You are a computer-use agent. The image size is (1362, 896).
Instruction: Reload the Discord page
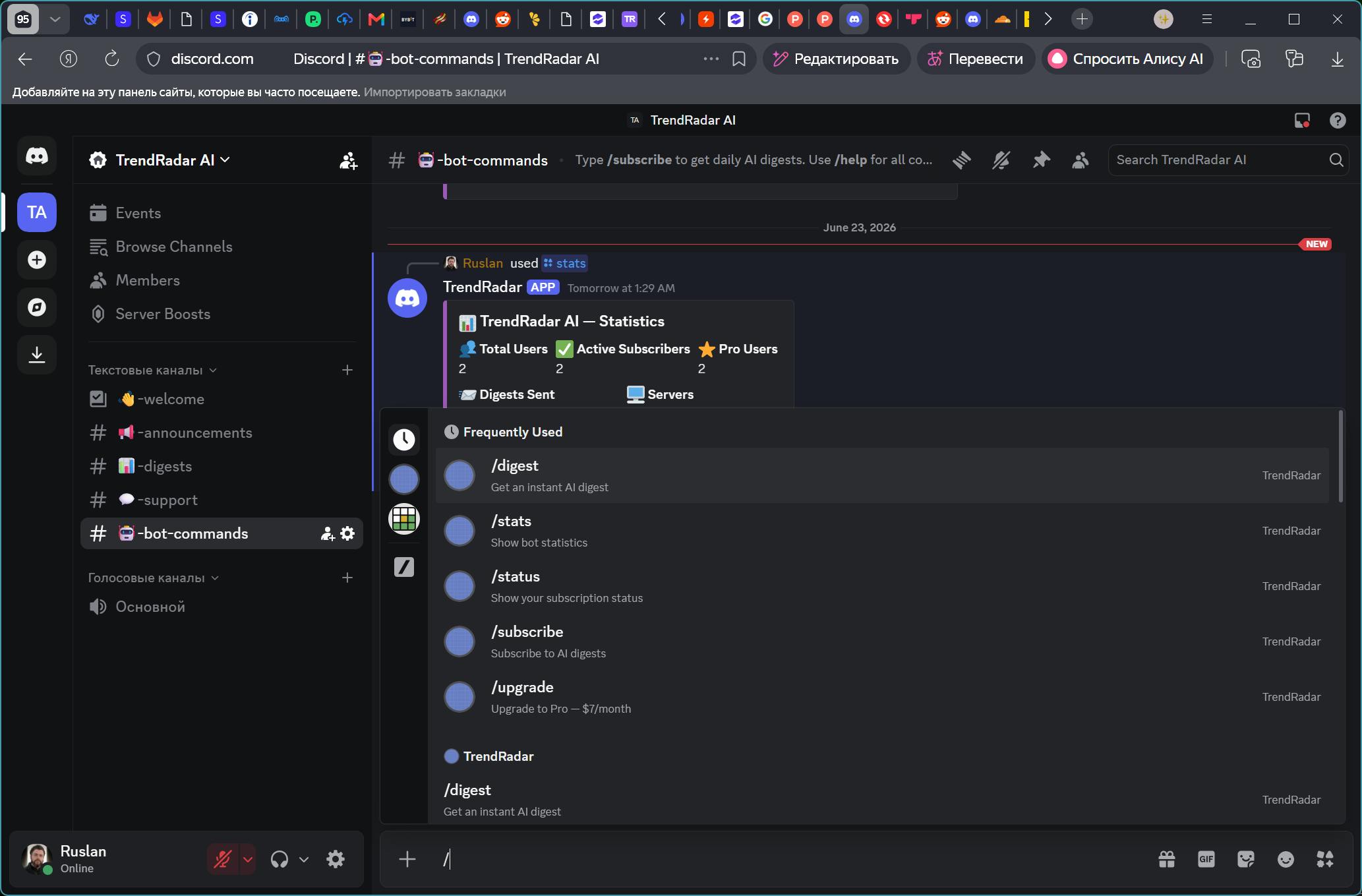pyautogui.click(x=112, y=59)
